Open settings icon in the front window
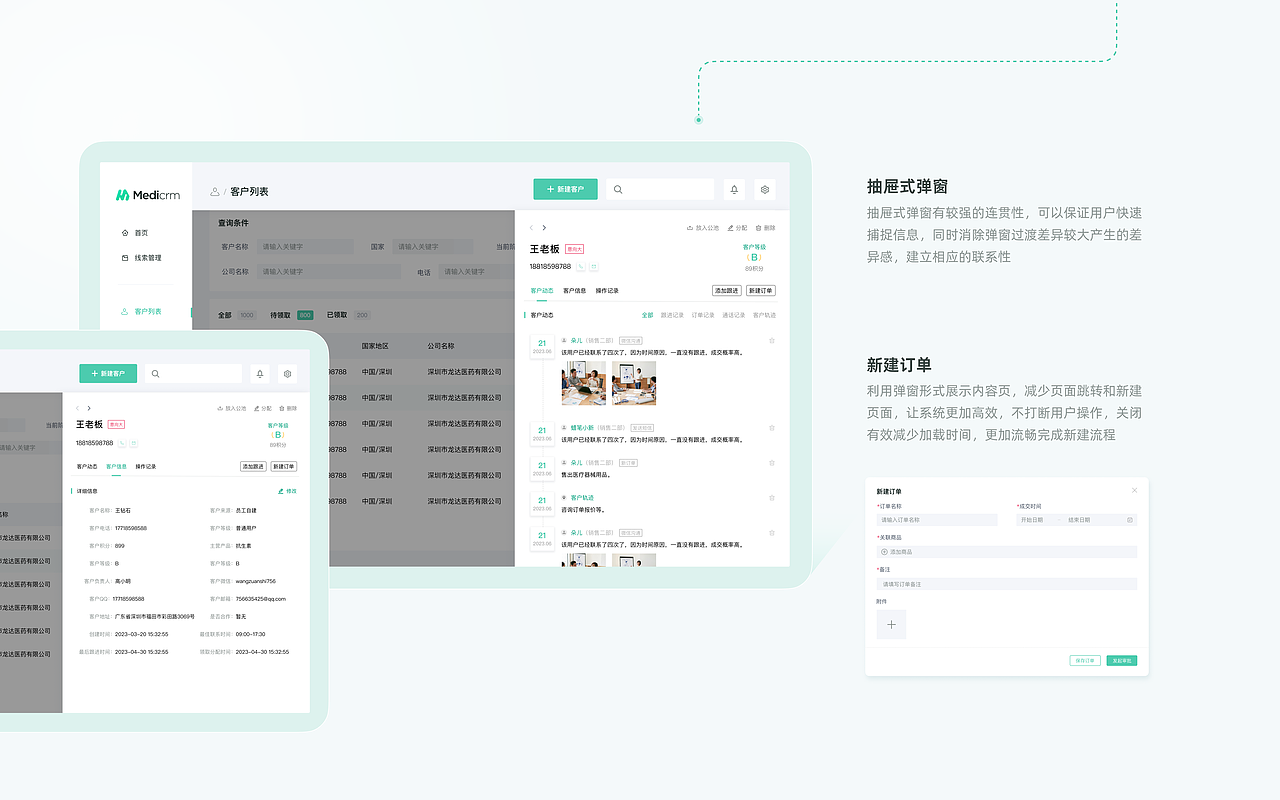The width and height of the screenshot is (1280, 800). 288,373
